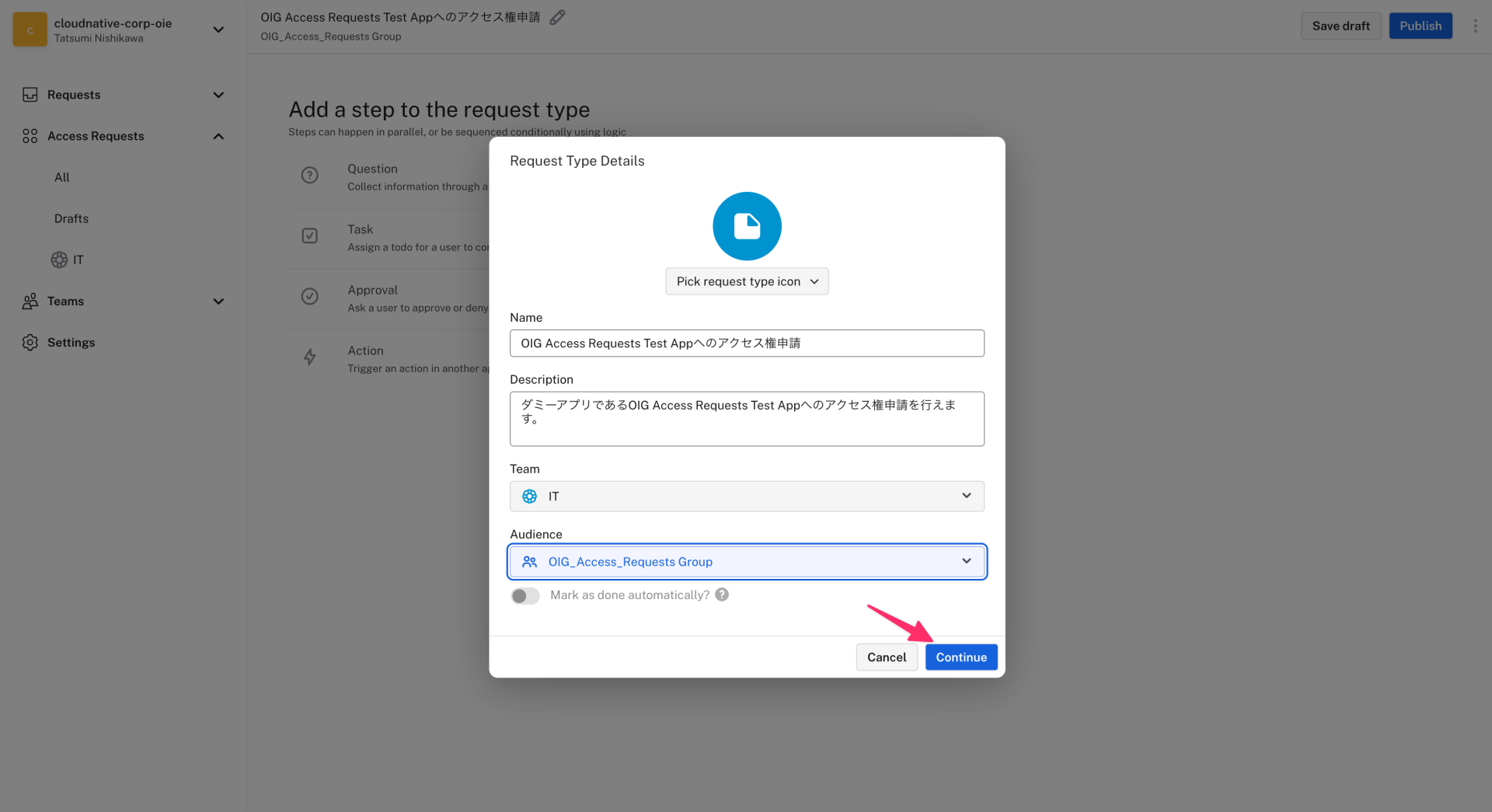Select All under Access Requests
Screen dimensions: 1492x812
coord(62,177)
